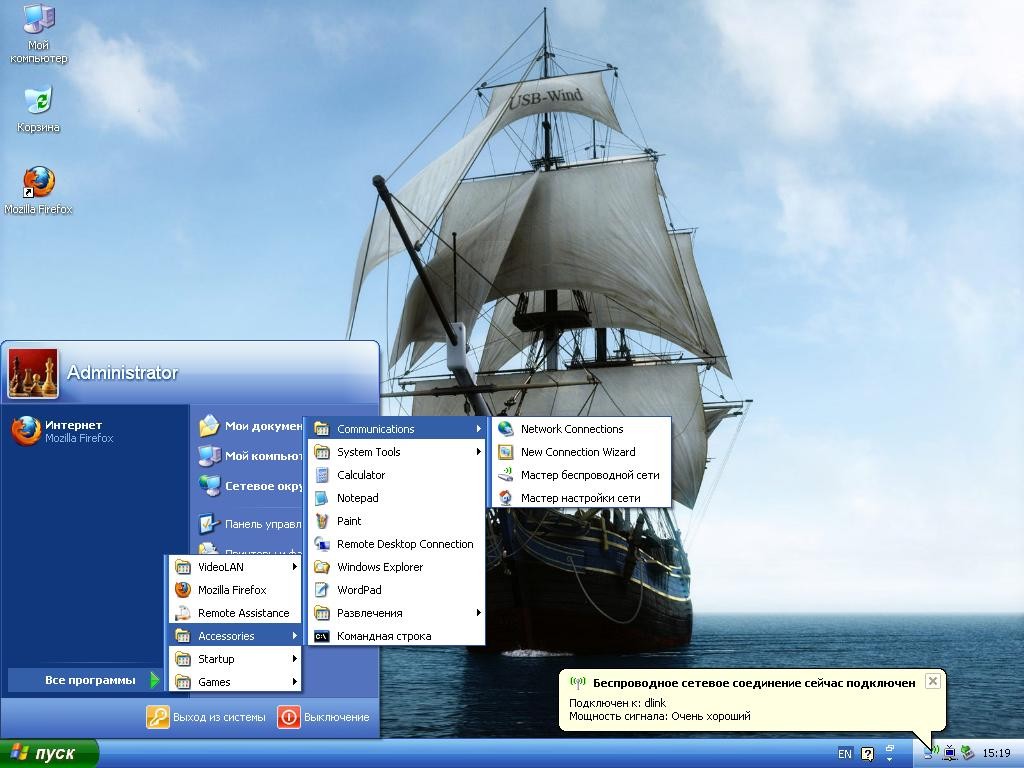Click Выход из системы log off button
This screenshot has height=768, width=1024.
click(x=206, y=717)
